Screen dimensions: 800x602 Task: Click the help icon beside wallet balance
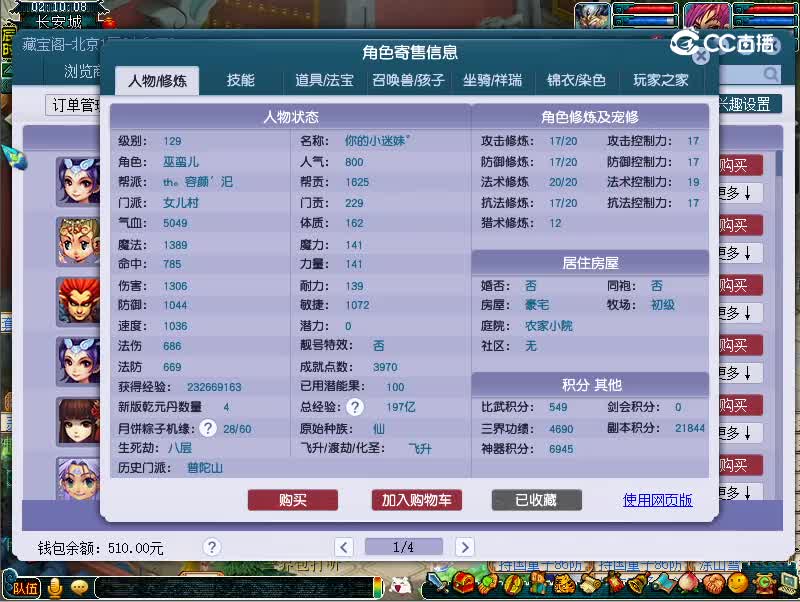(212, 547)
